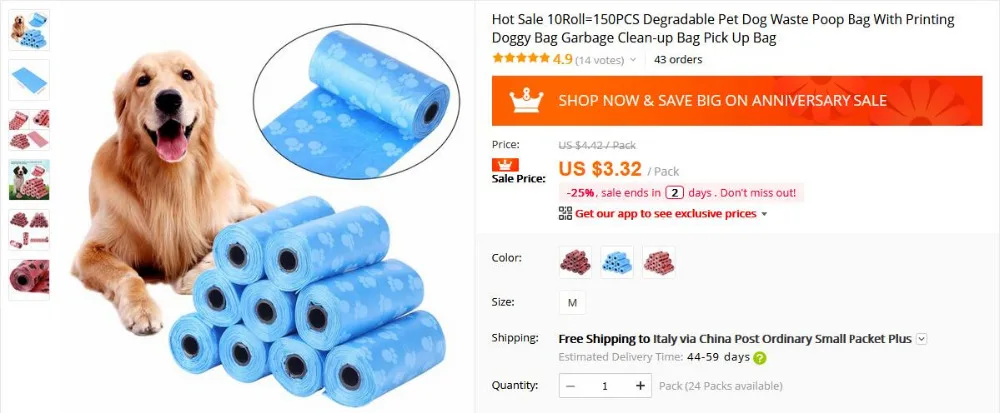Click the Get our app link
Viewport: 1000px width, 413px height.
[666, 214]
